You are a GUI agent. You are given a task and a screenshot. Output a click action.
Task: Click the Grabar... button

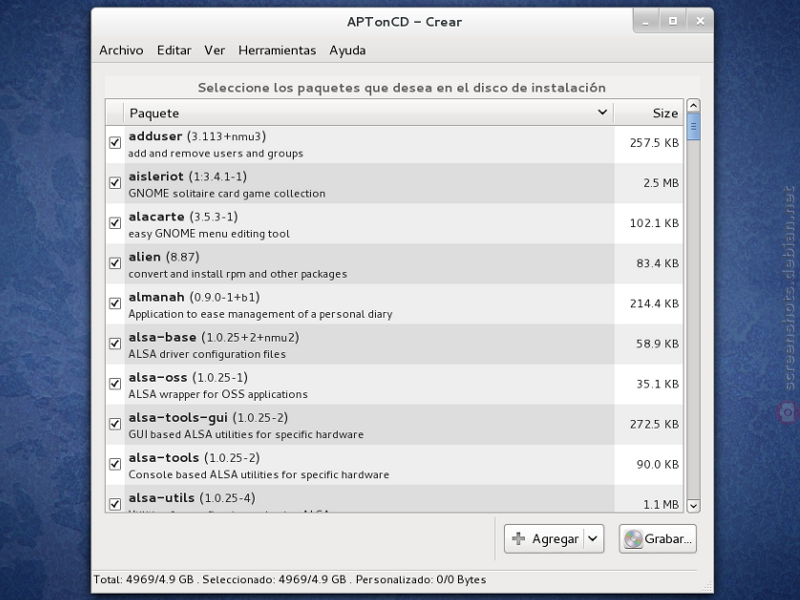[658, 539]
